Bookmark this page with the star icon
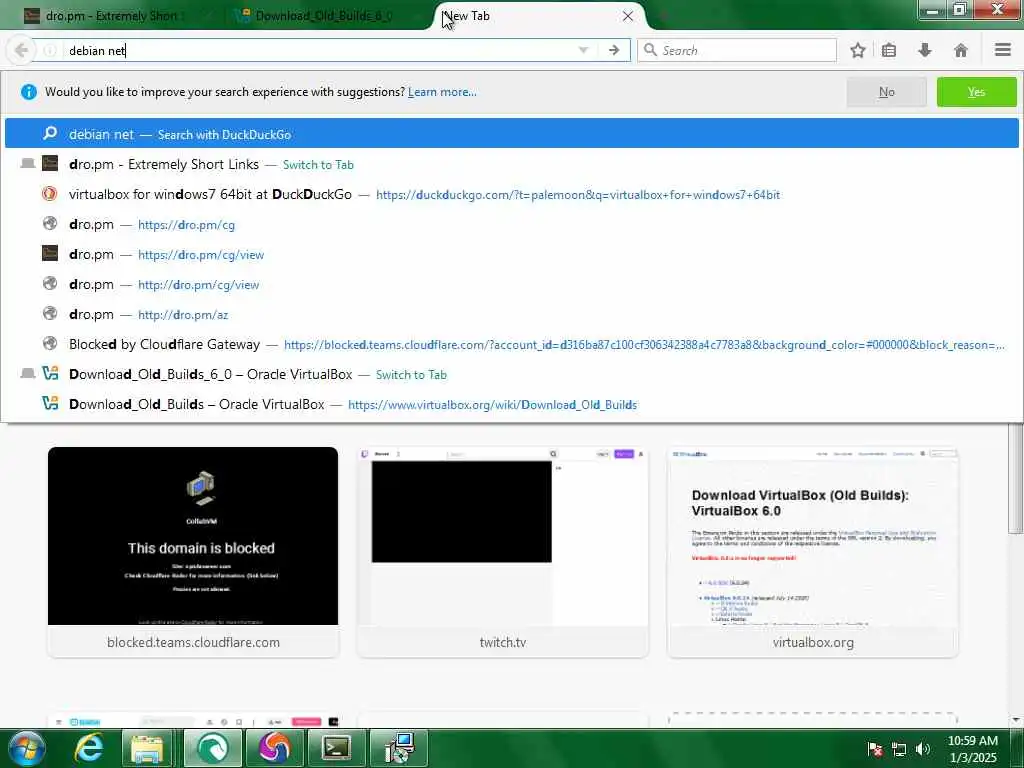 857,50
